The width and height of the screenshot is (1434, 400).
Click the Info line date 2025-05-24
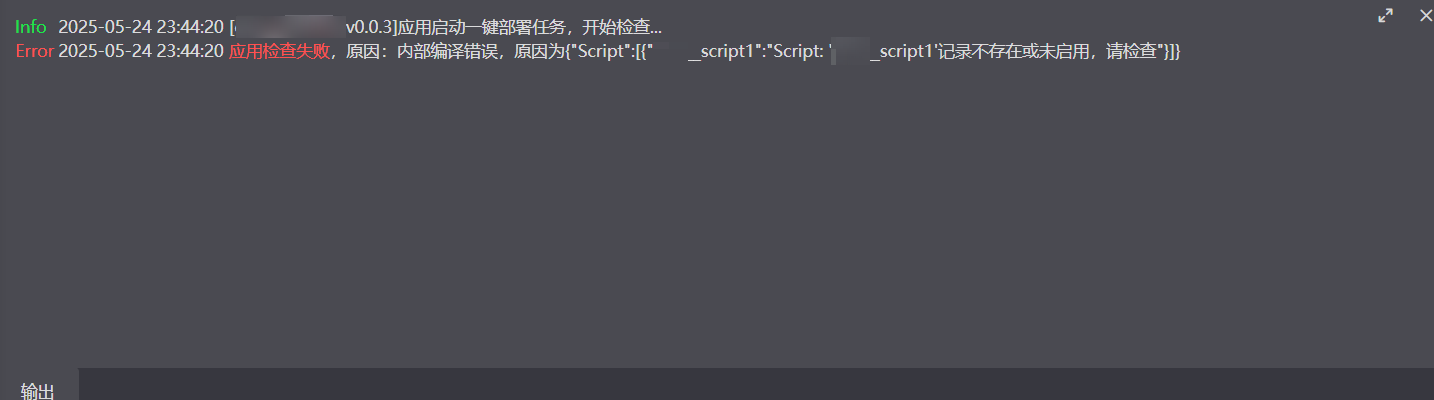[x=105, y=27]
